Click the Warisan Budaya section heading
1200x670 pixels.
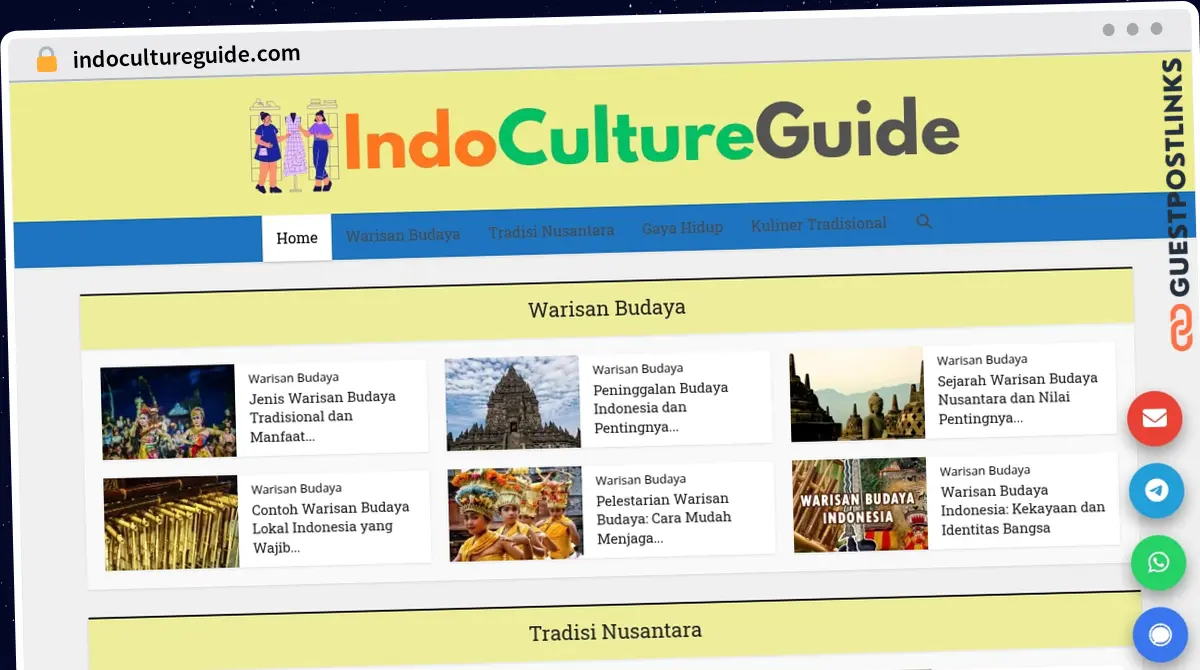point(607,308)
